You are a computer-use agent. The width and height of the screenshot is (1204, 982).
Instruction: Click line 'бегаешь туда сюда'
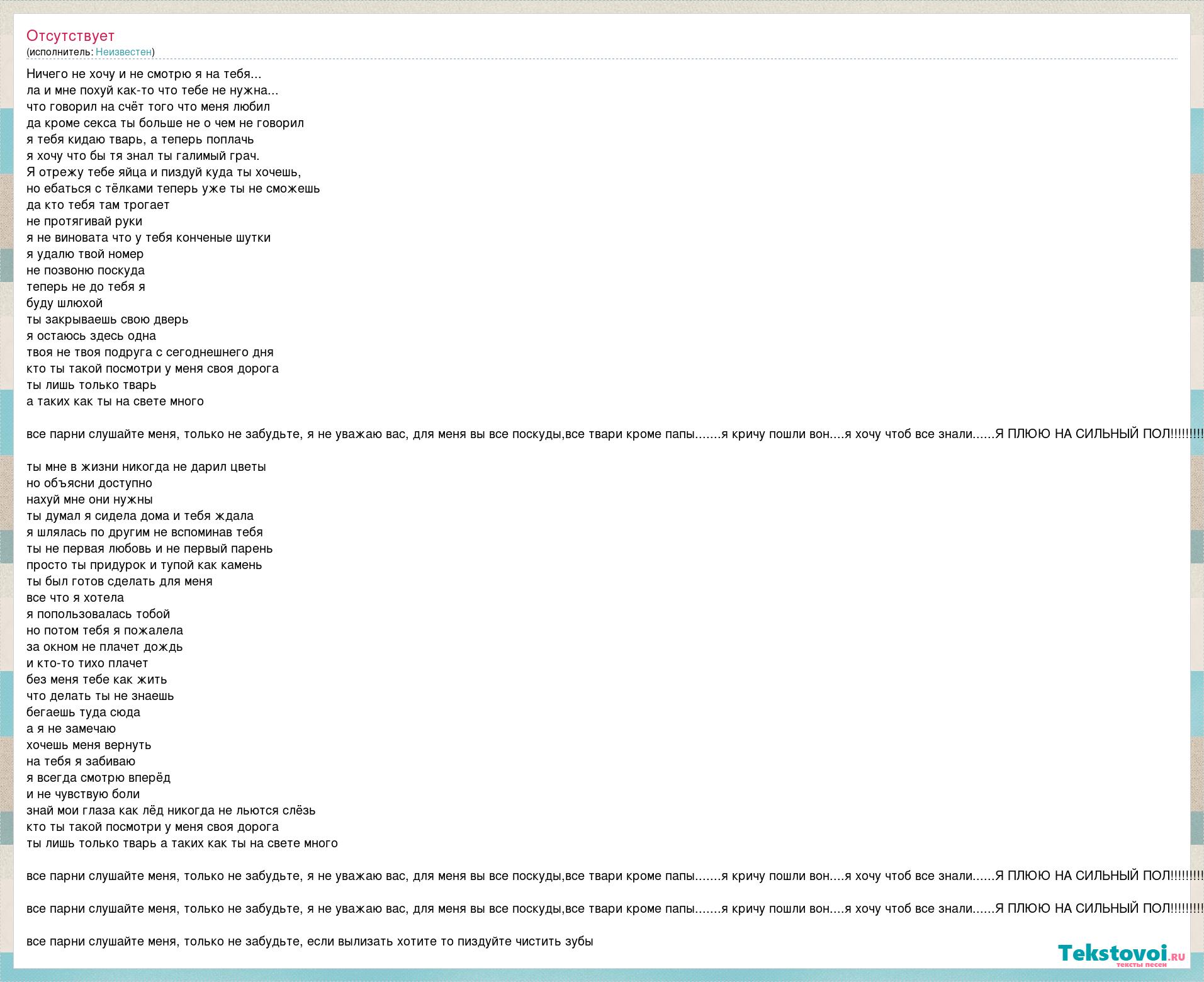point(84,712)
